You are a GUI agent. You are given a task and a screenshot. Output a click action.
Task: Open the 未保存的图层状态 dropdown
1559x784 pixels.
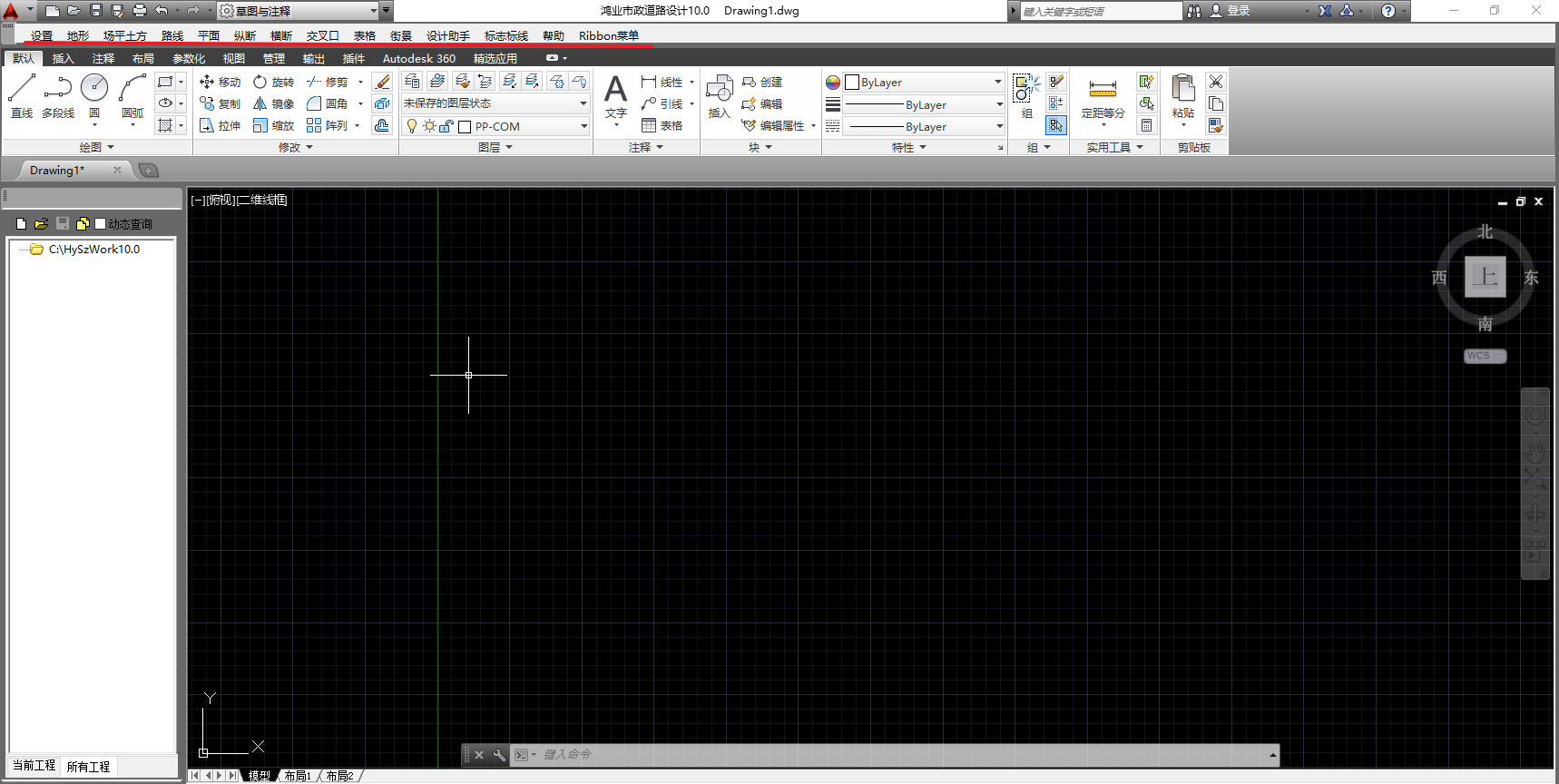pos(495,103)
